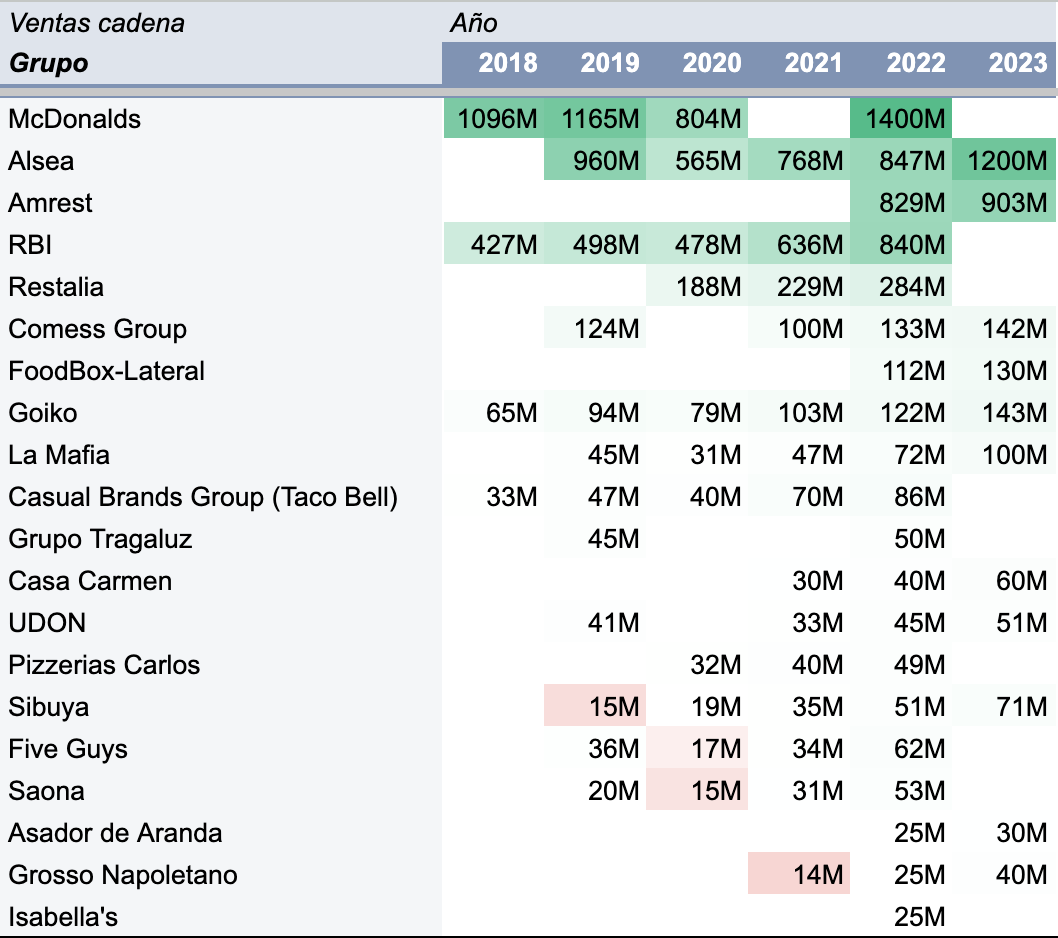The height and width of the screenshot is (938, 1058).
Task: Click Alsea 2019 cell 960M
Action: (595, 161)
